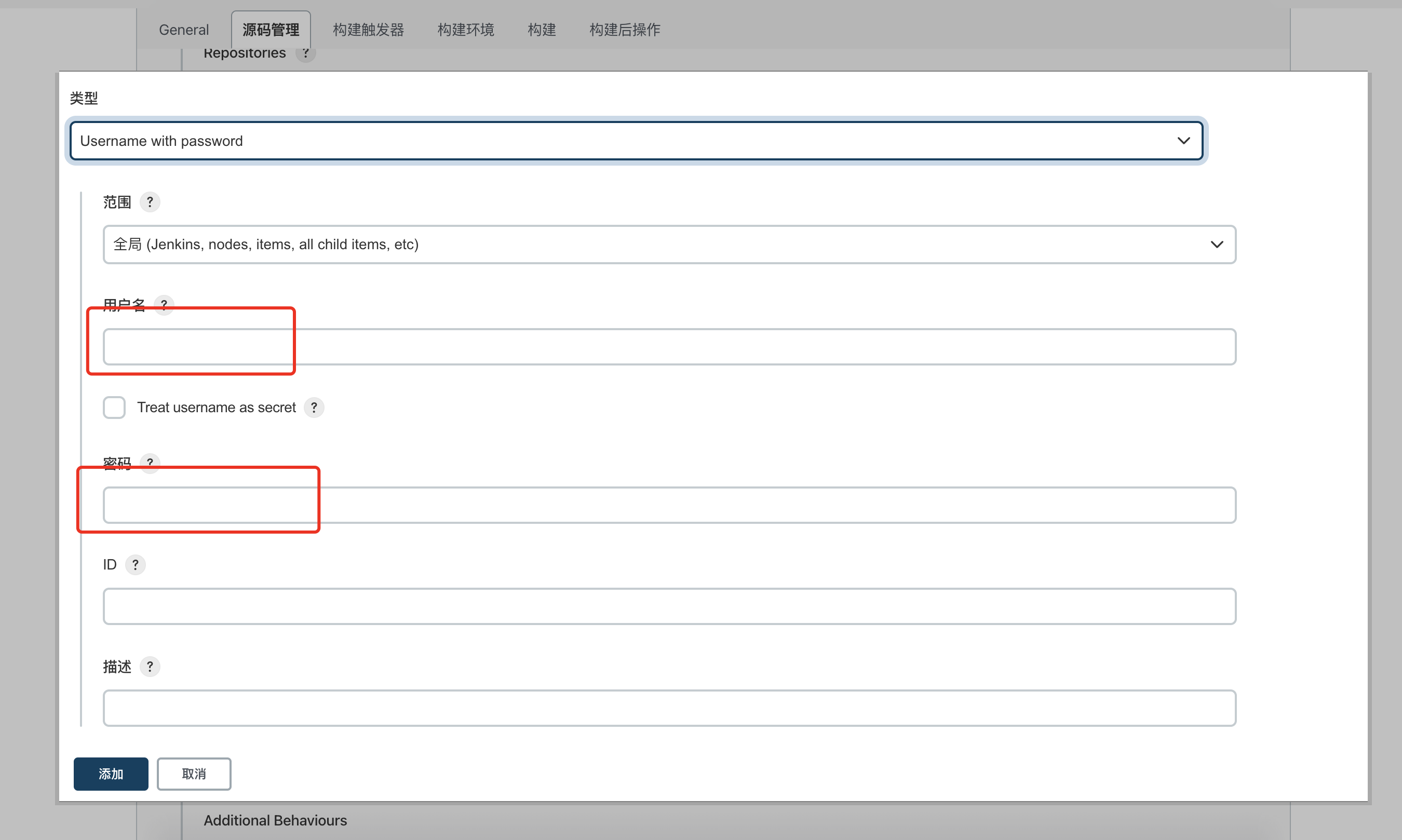Screen dimensions: 1402x840
Task: Click the 取消 button
Action: [x=194, y=774]
